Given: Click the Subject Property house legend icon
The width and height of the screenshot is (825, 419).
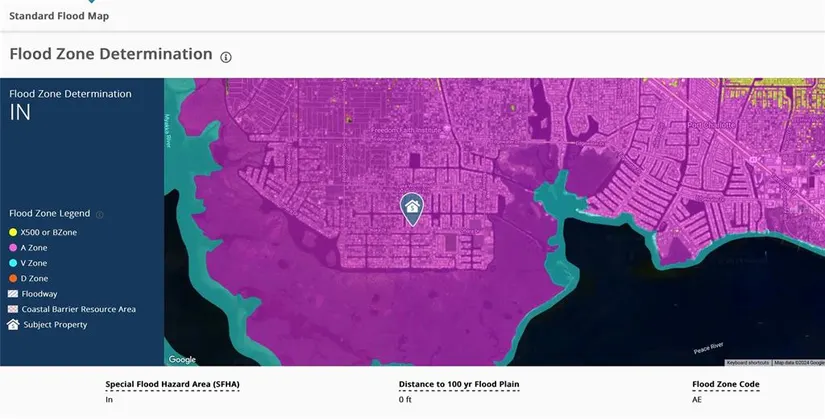Looking at the screenshot, I should click(13, 325).
